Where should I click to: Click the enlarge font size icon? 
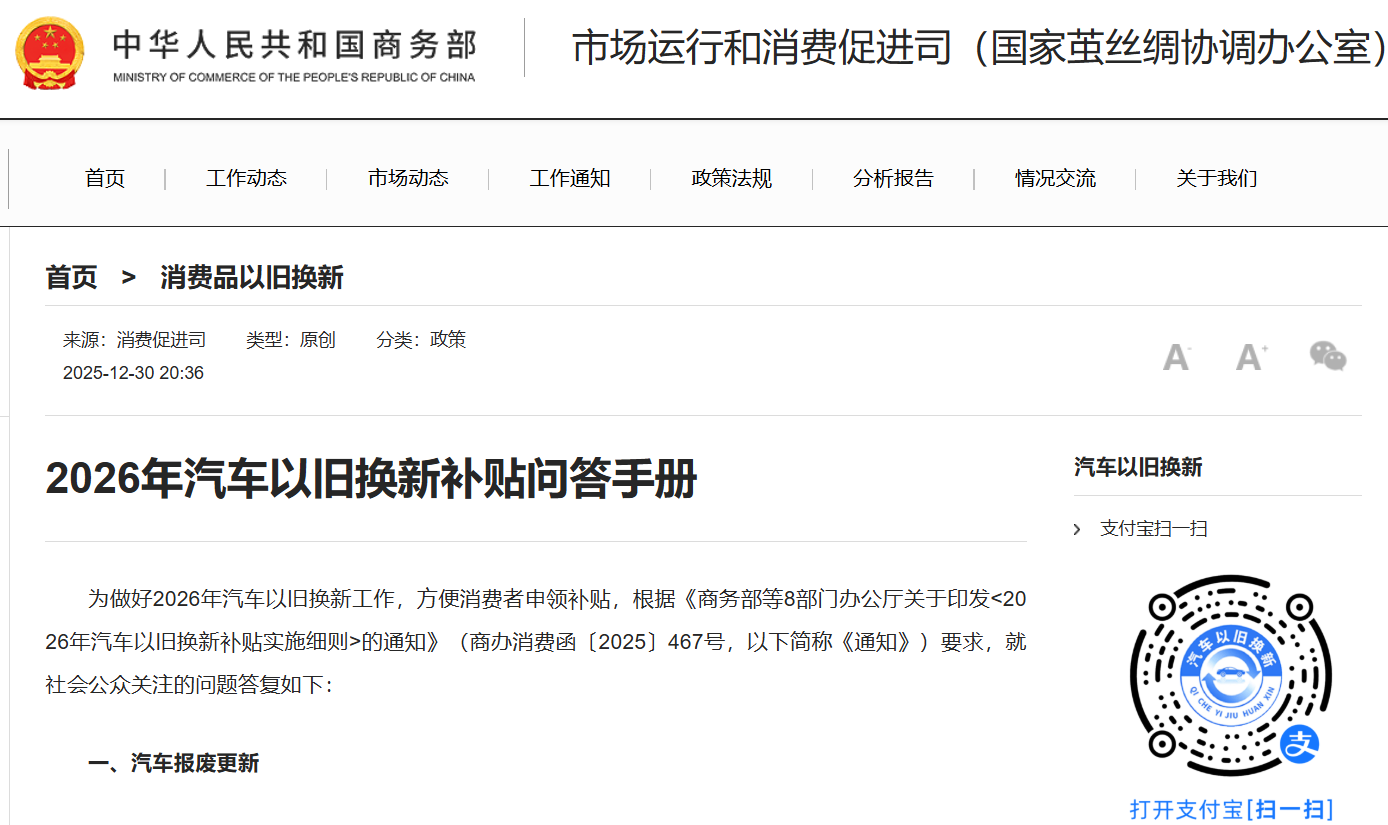[1250, 357]
